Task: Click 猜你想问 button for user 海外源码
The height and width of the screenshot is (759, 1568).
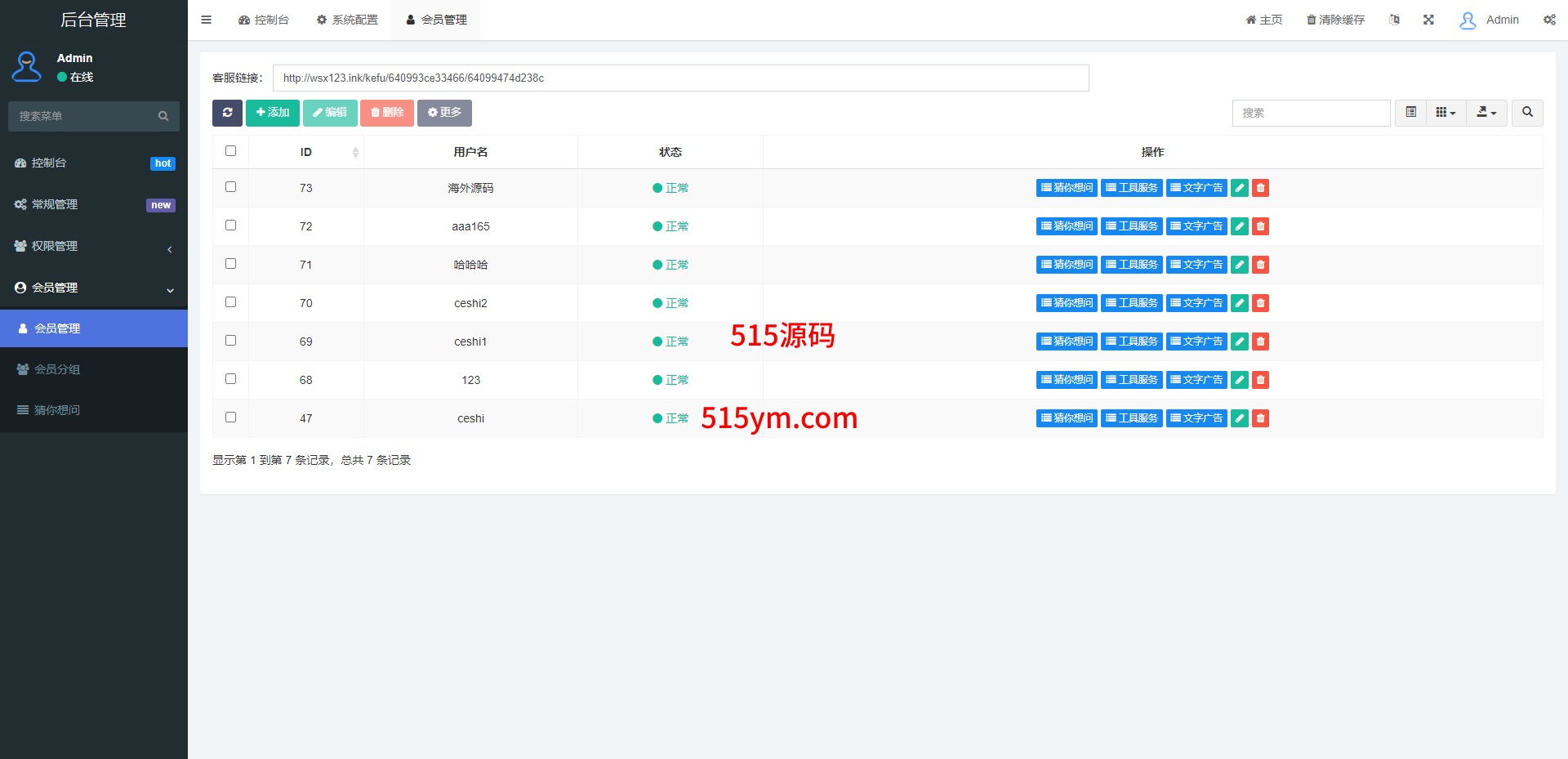Action: pyautogui.click(x=1067, y=188)
